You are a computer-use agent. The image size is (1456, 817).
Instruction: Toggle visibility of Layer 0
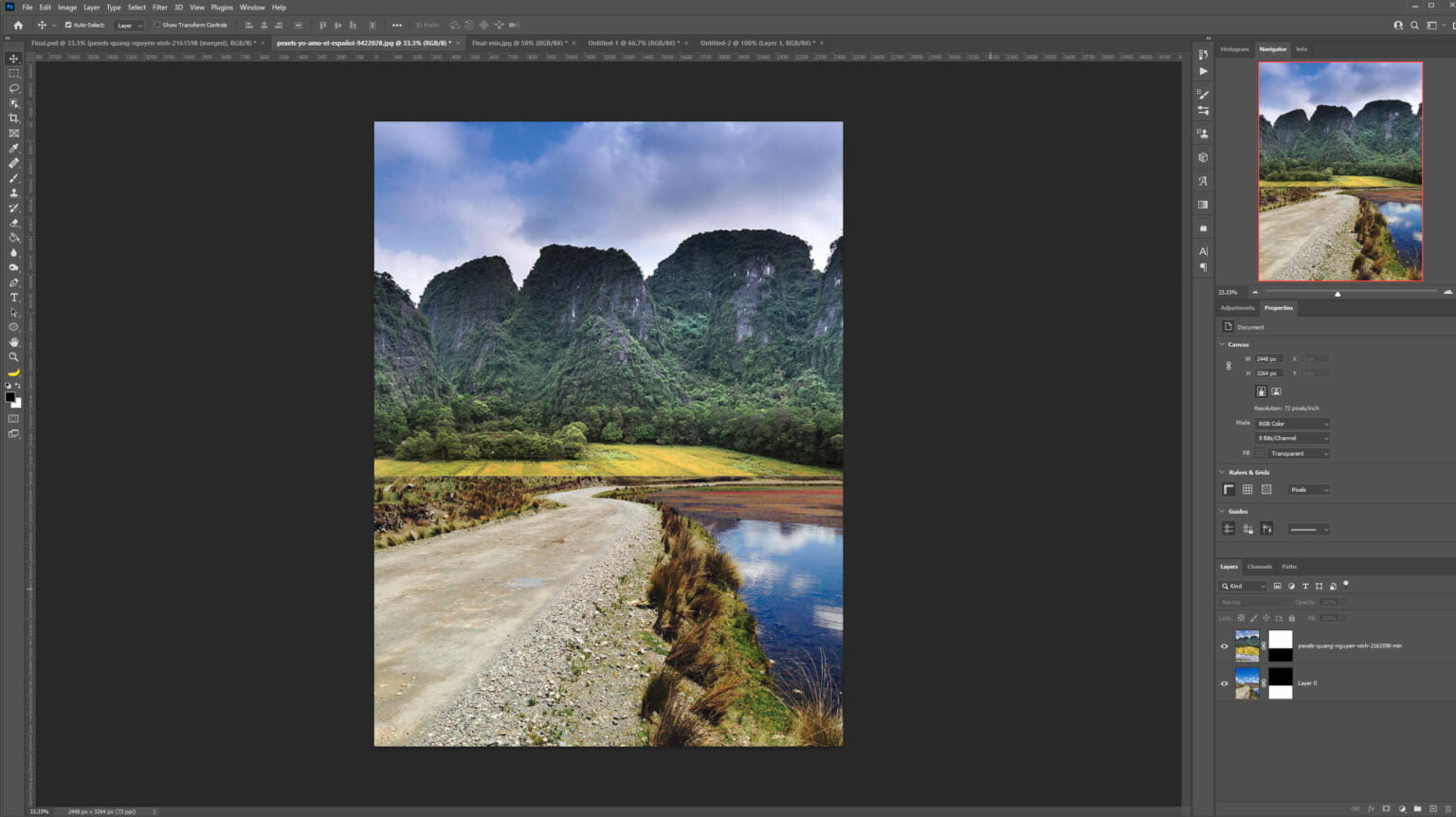1224,683
